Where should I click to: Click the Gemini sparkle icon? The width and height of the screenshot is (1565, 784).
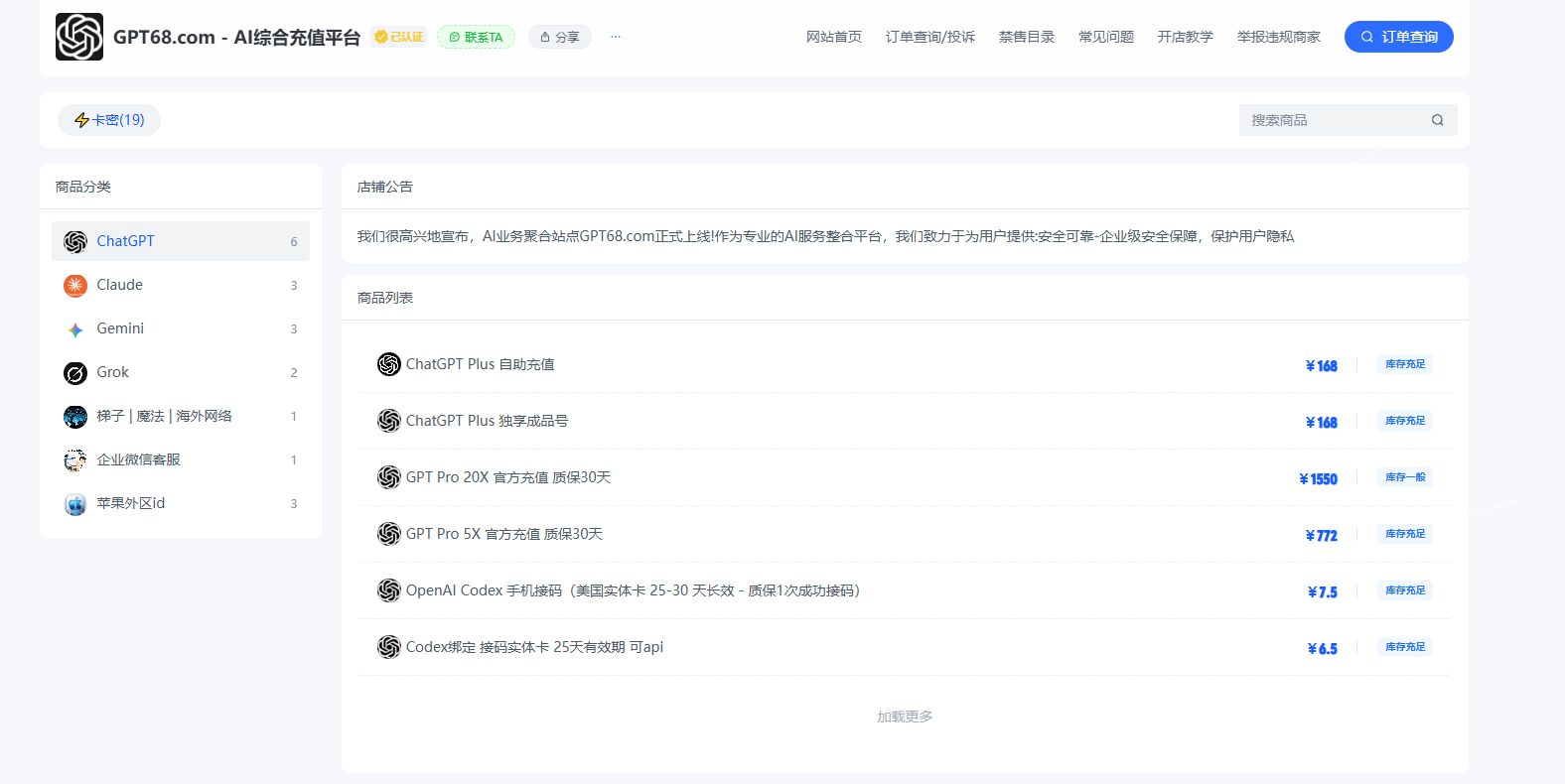tap(75, 329)
